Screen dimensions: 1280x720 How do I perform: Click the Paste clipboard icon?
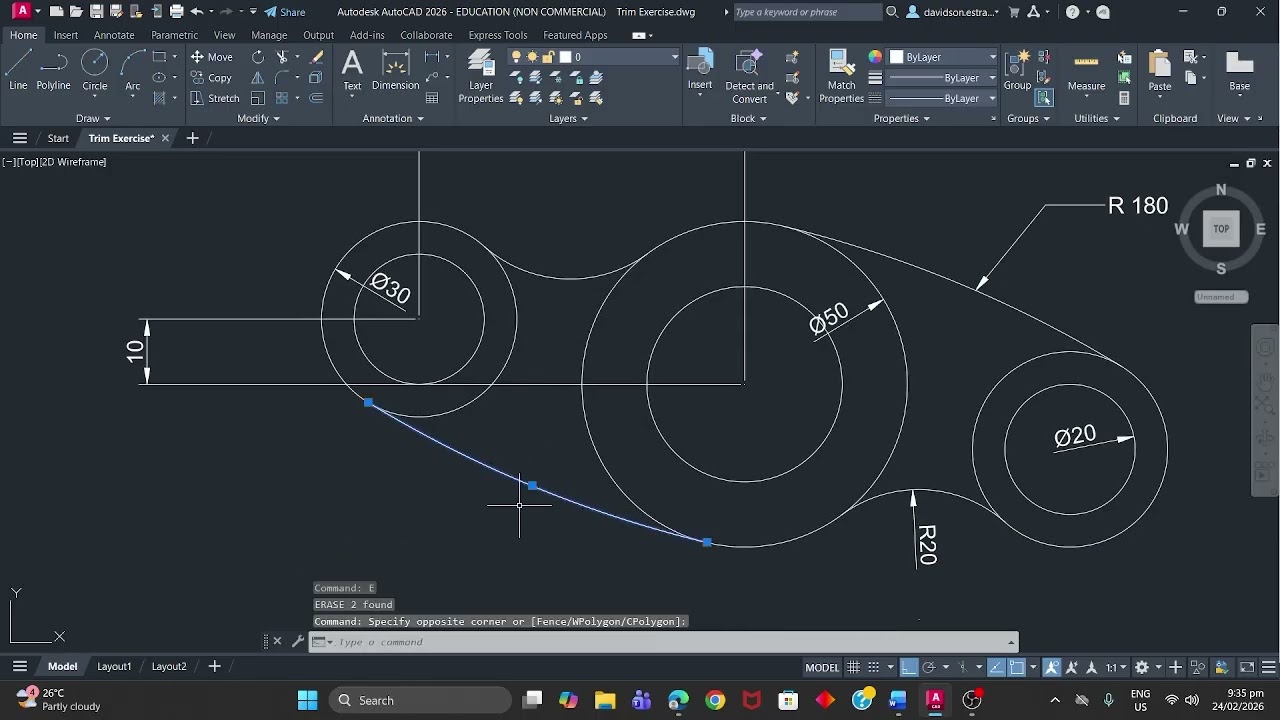1160,70
